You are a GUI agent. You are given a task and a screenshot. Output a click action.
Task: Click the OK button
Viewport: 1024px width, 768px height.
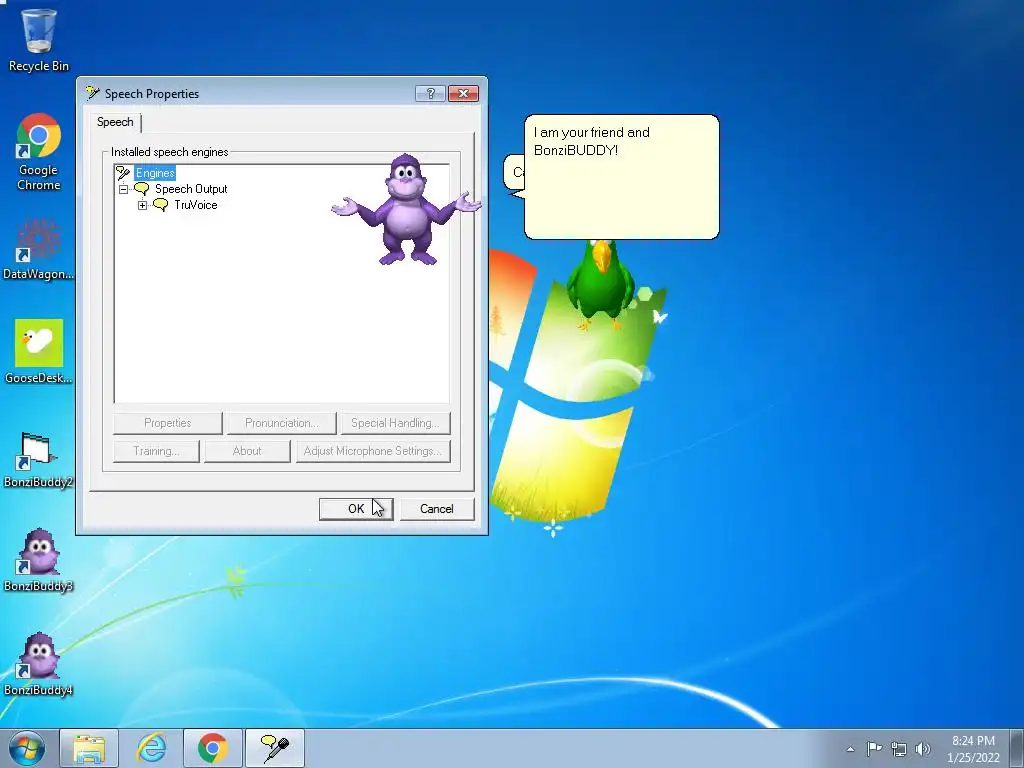coord(356,509)
